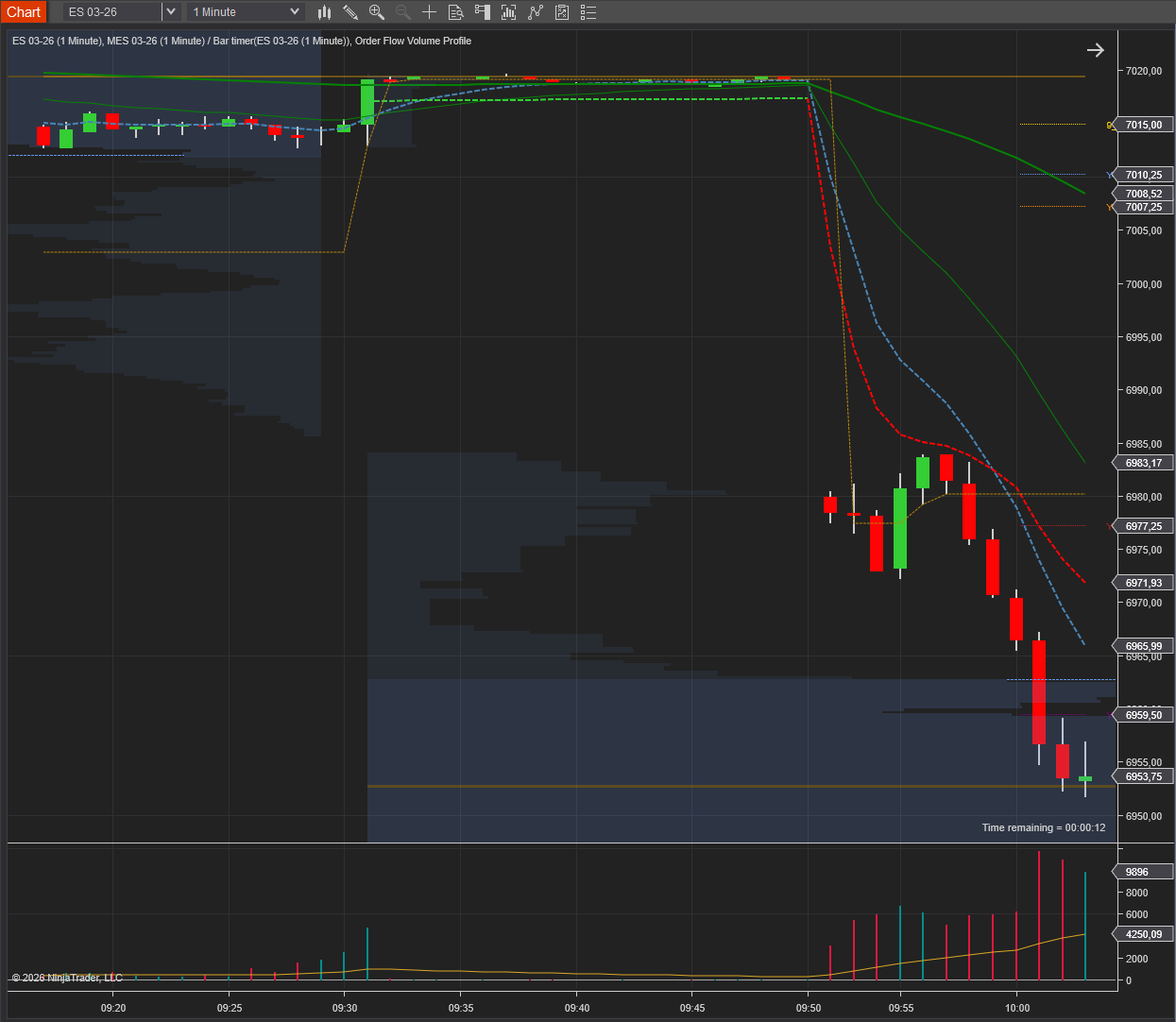Click the 09:50 time axis label
The image size is (1176, 1022).
click(x=809, y=1008)
